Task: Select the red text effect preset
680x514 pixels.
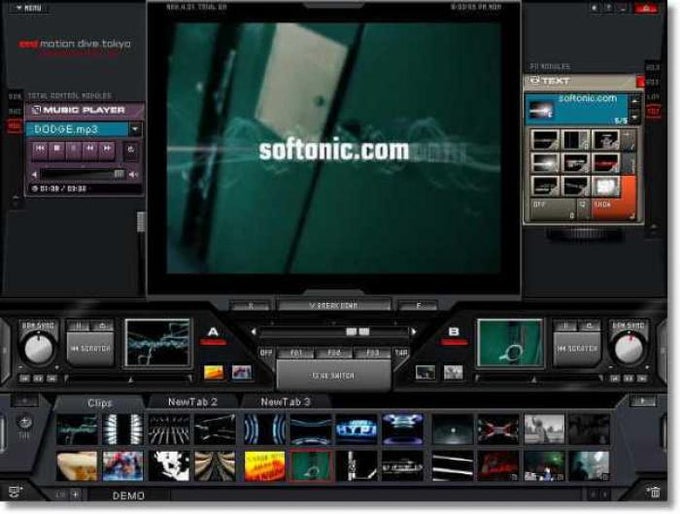Action: click(605, 164)
